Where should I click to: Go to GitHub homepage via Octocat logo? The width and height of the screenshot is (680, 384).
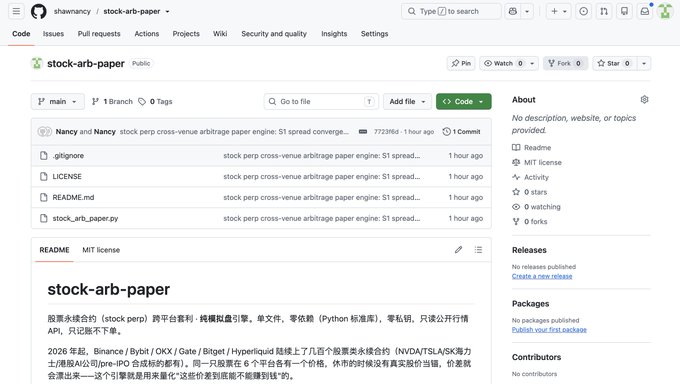click(x=39, y=11)
